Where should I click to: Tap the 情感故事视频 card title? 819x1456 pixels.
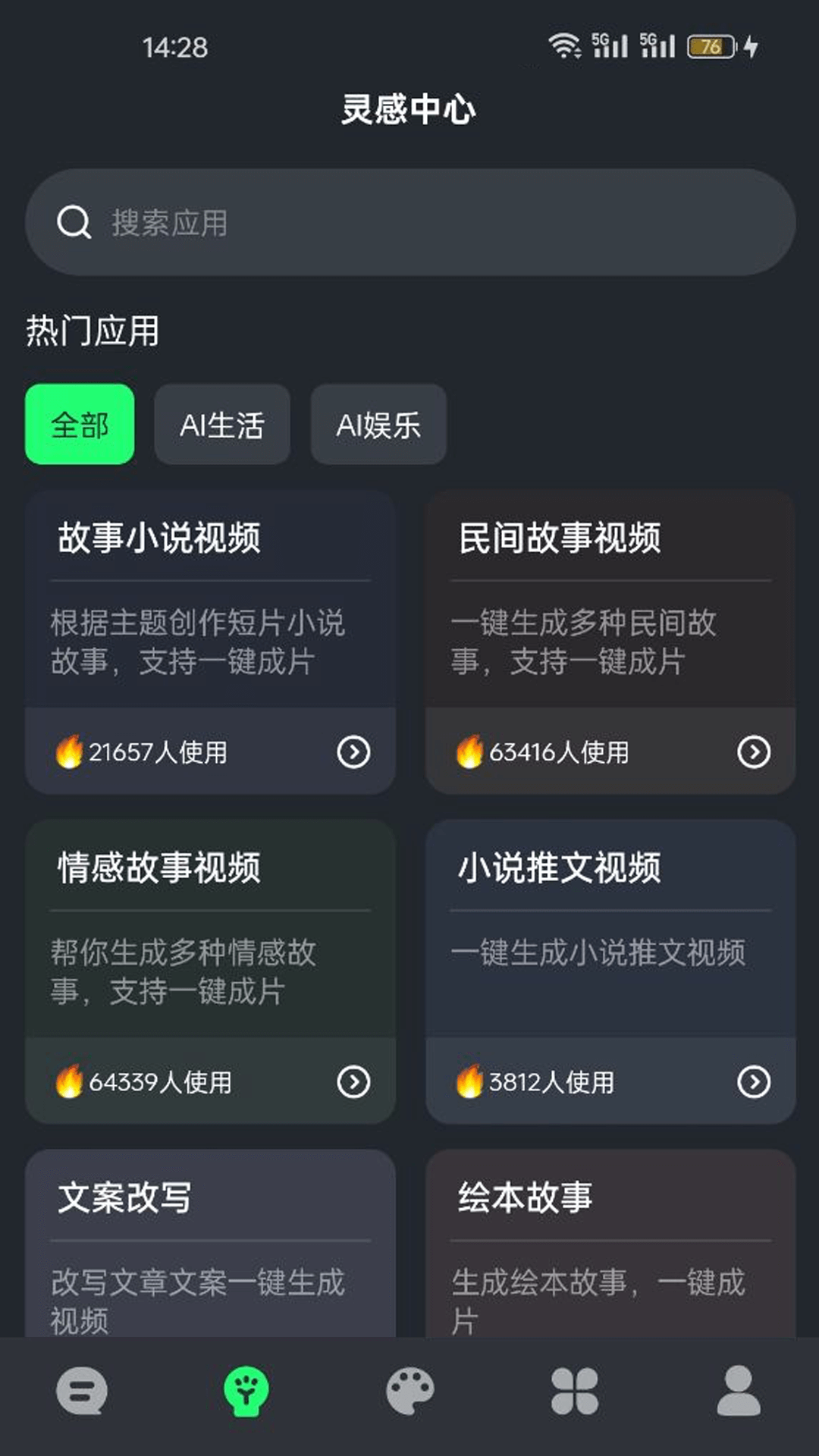(x=159, y=868)
